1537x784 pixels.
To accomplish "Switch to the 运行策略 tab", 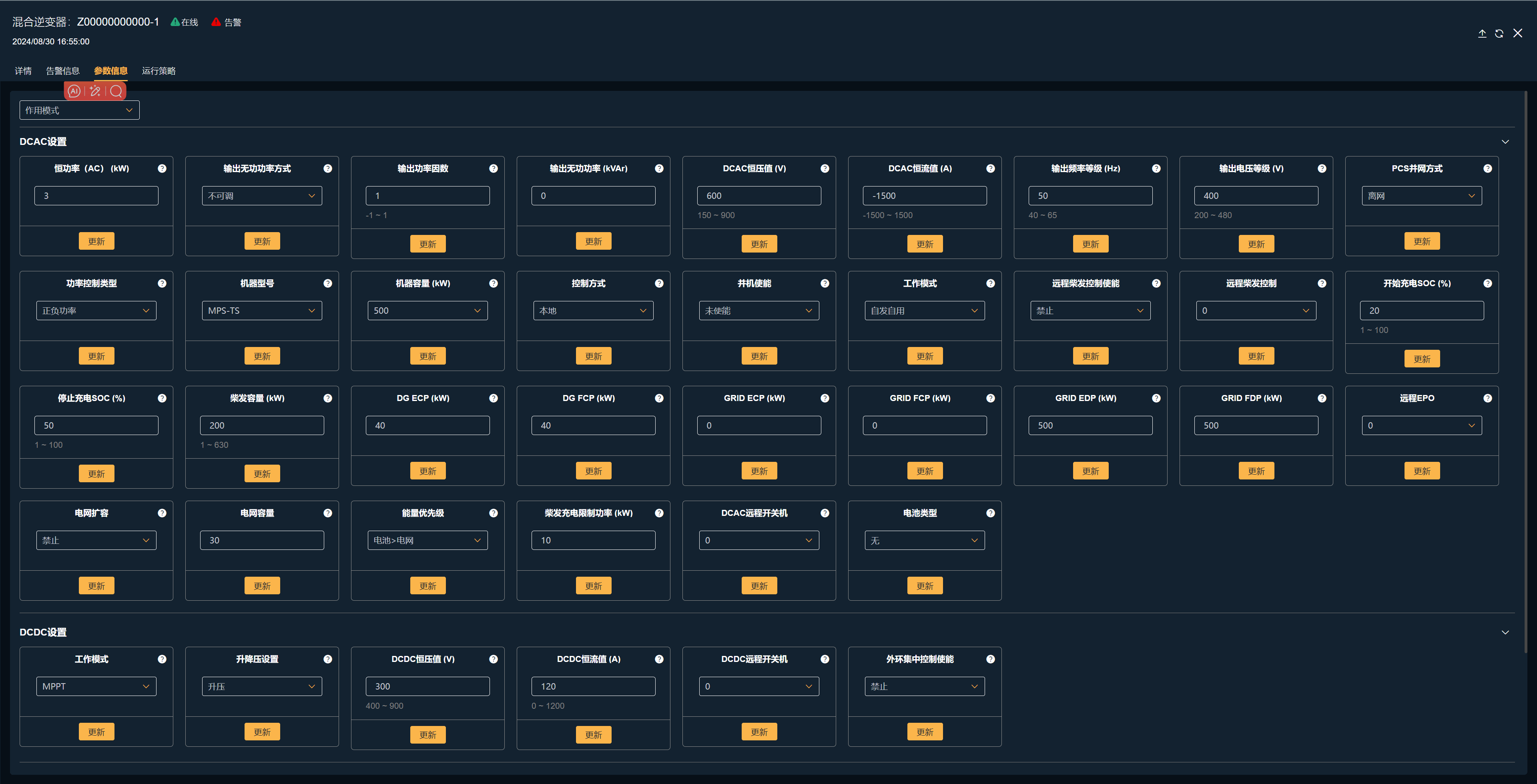I will tap(159, 71).
